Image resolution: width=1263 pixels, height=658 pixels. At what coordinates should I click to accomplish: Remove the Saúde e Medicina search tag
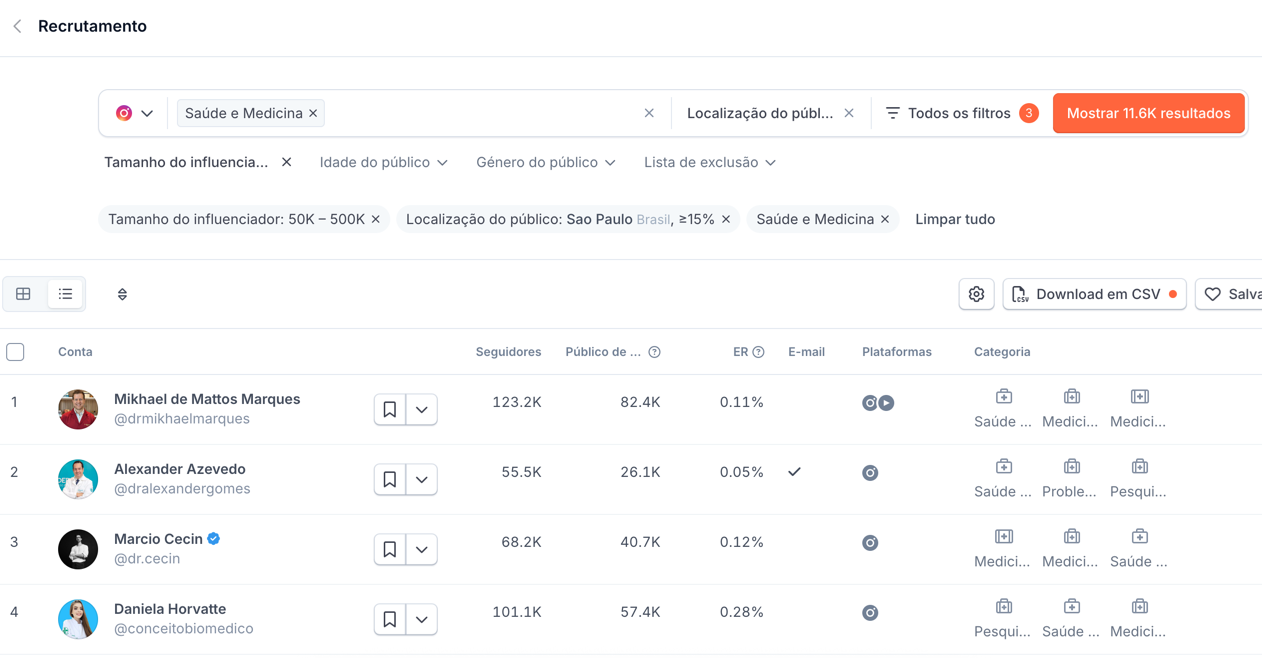313,114
